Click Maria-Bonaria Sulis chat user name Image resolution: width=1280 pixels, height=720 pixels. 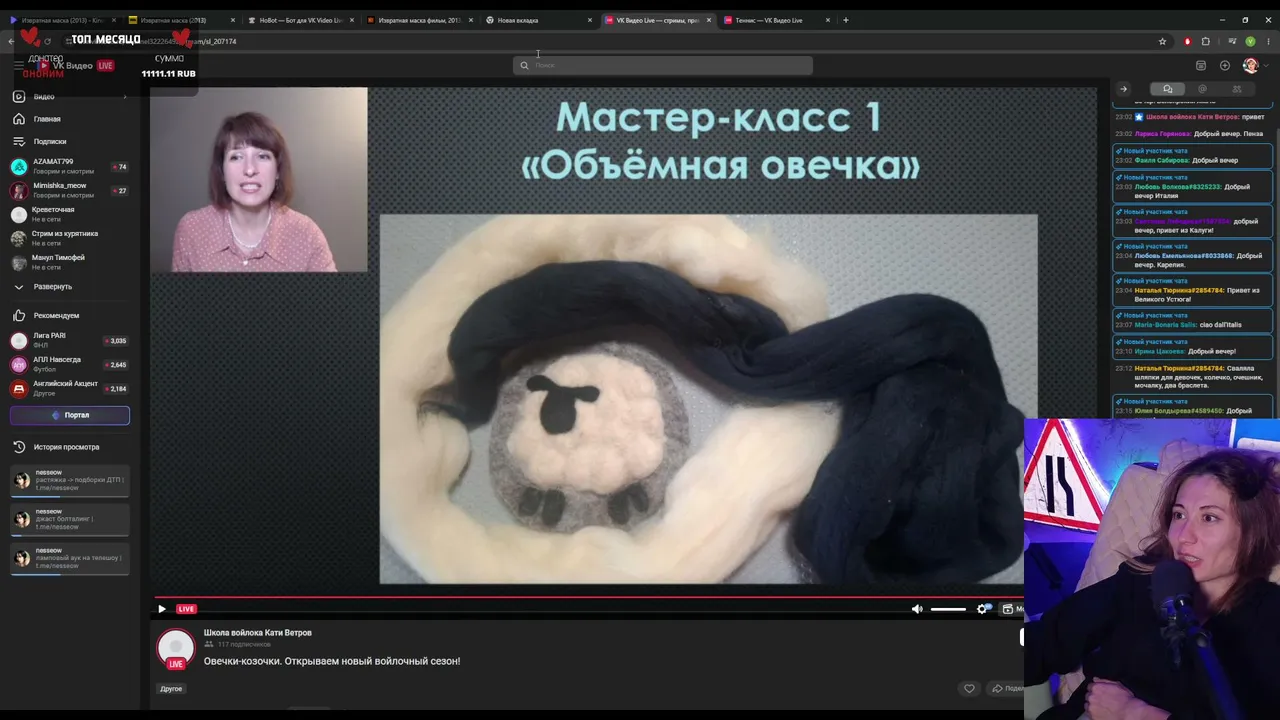pos(1166,325)
